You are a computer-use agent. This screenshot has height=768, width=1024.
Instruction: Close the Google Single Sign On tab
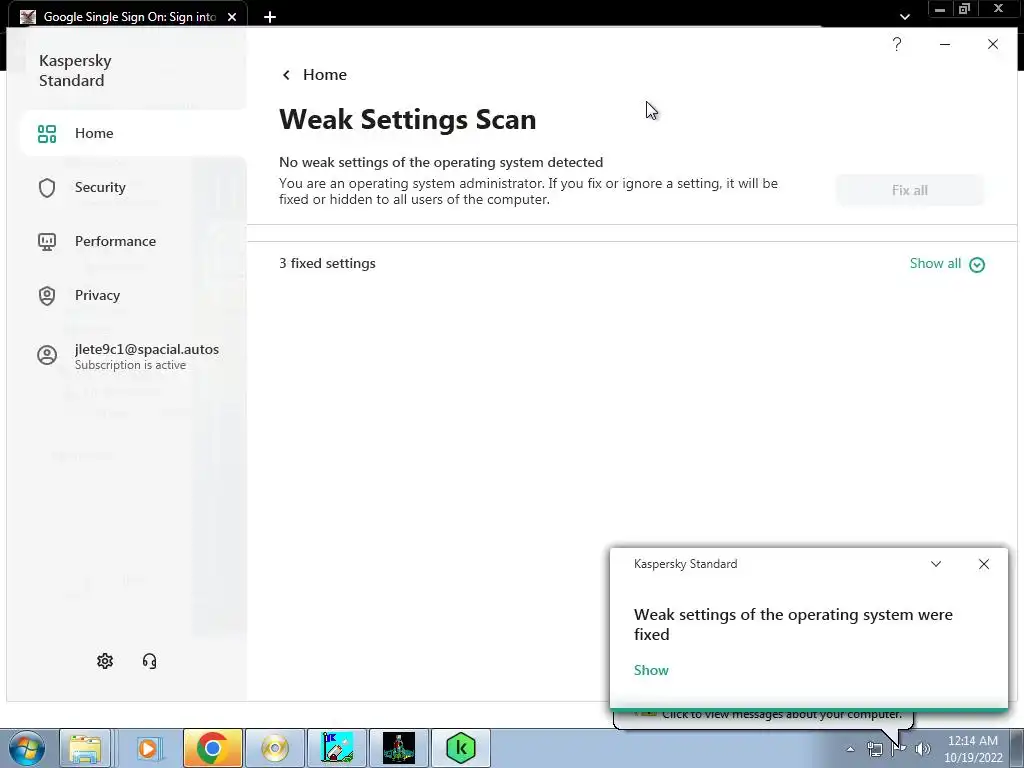(x=232, y=17)
